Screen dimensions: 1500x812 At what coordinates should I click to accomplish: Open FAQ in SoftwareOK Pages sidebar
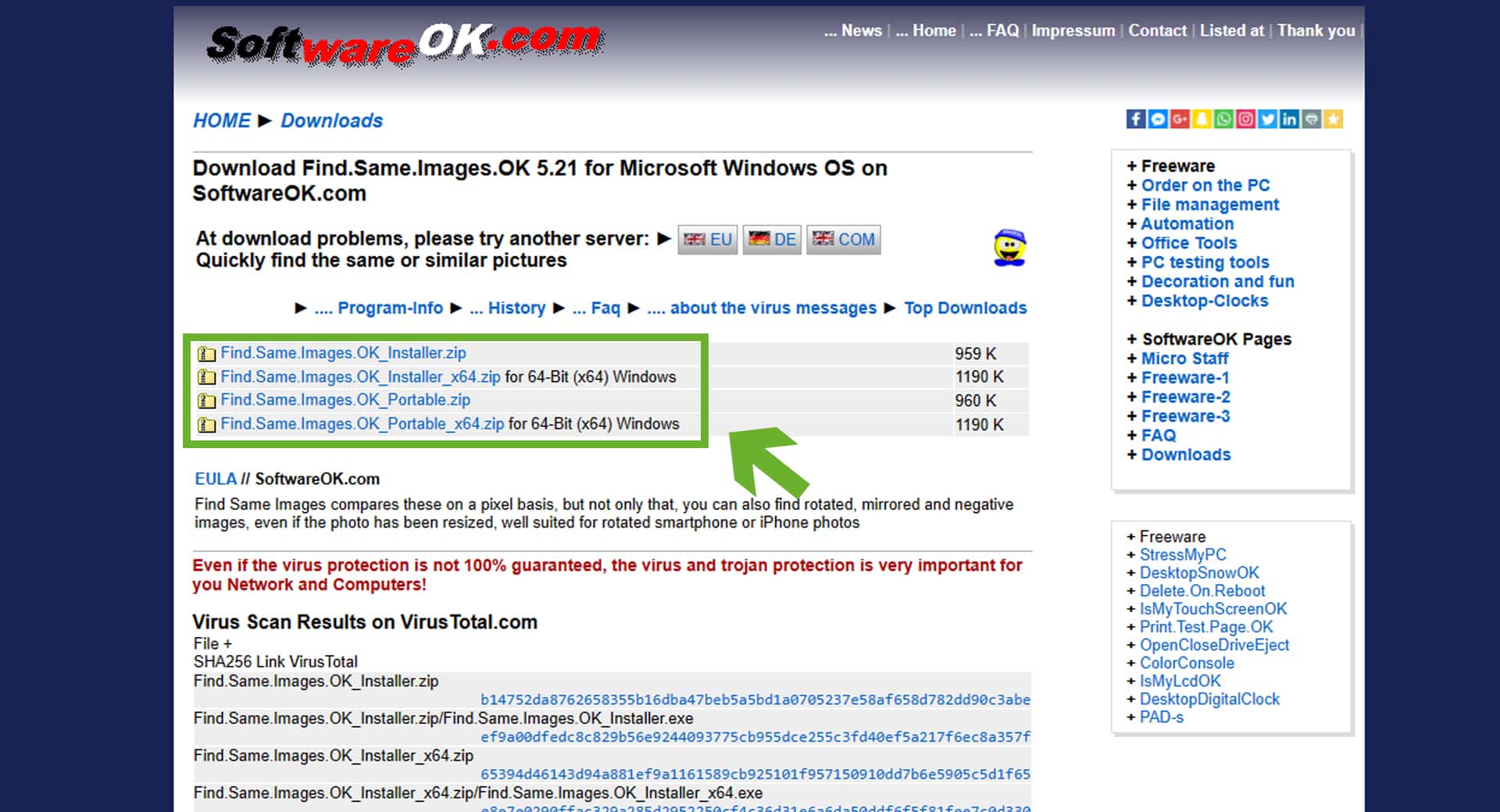1158,435
